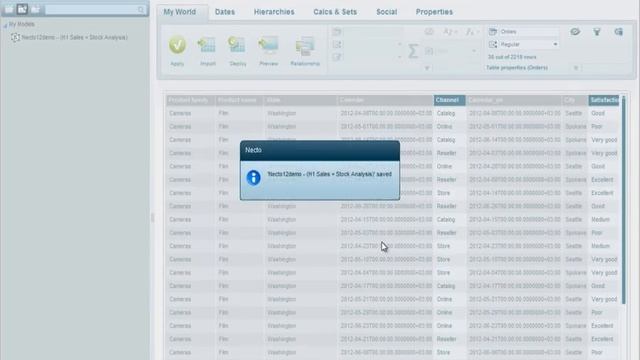Open the Relationships icon in the ribbon
This screenshot has width=640, height=360.
coord(305,46)
